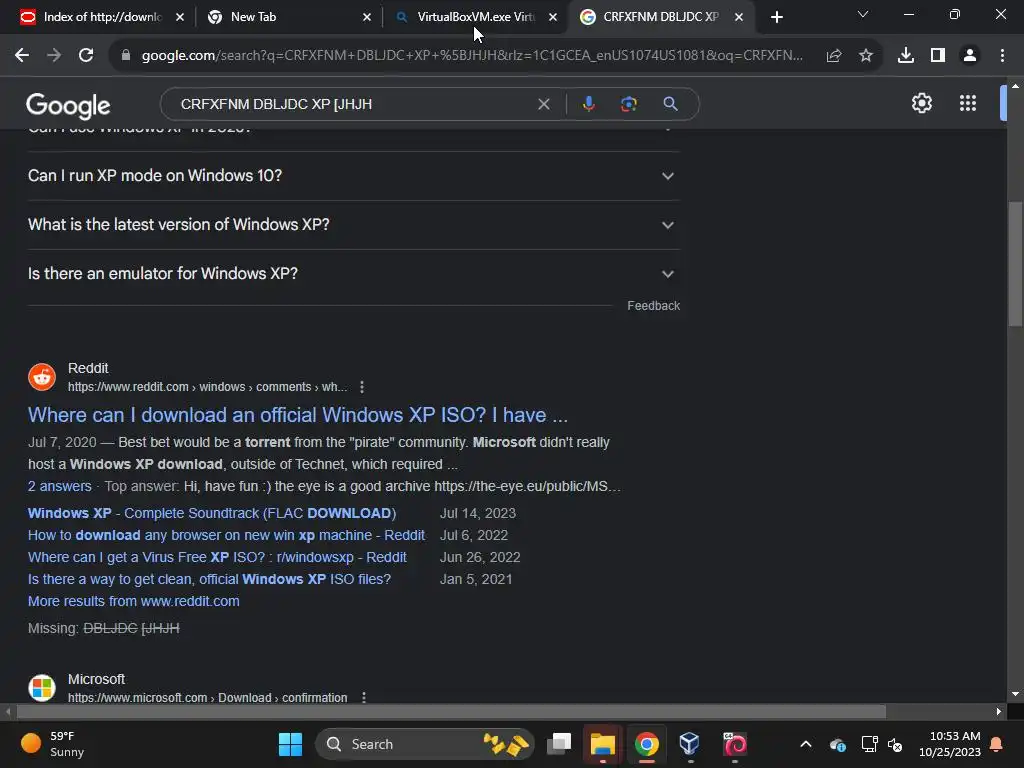Open Google apps grid

click(968, 103)
